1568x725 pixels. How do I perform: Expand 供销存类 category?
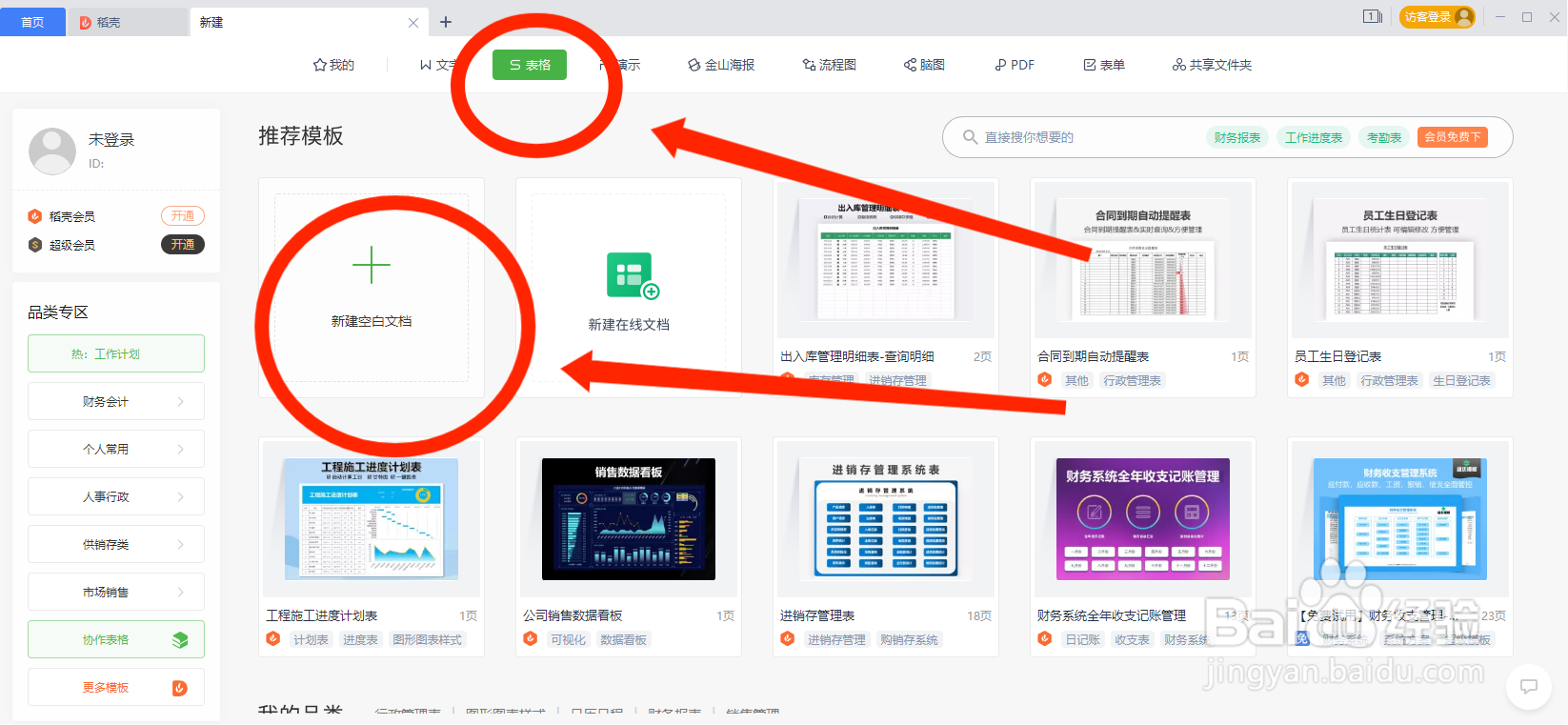pyautogui.click(x=116, y=544)
